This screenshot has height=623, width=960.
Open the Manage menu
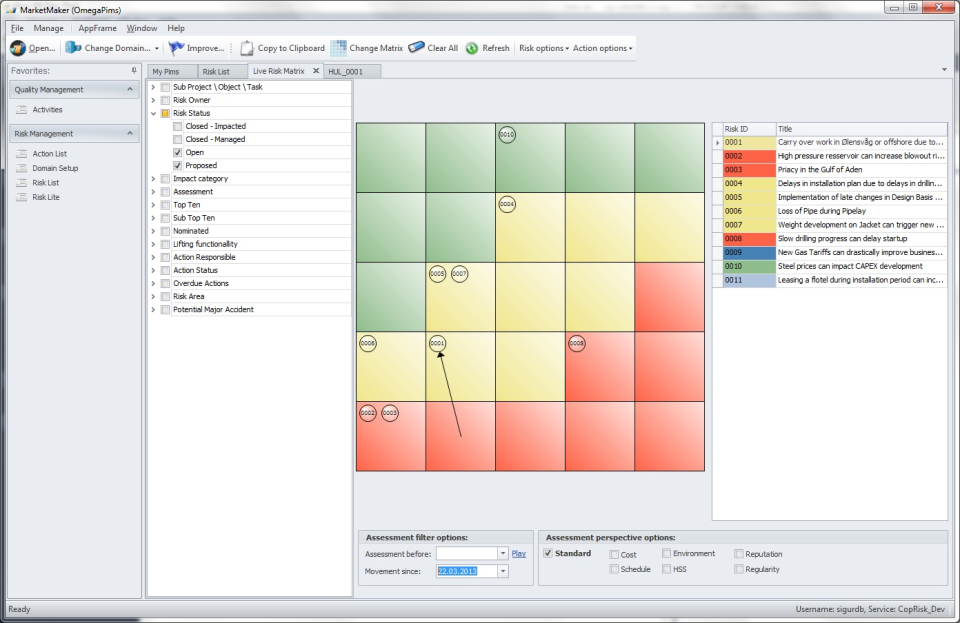coord(48,28)
